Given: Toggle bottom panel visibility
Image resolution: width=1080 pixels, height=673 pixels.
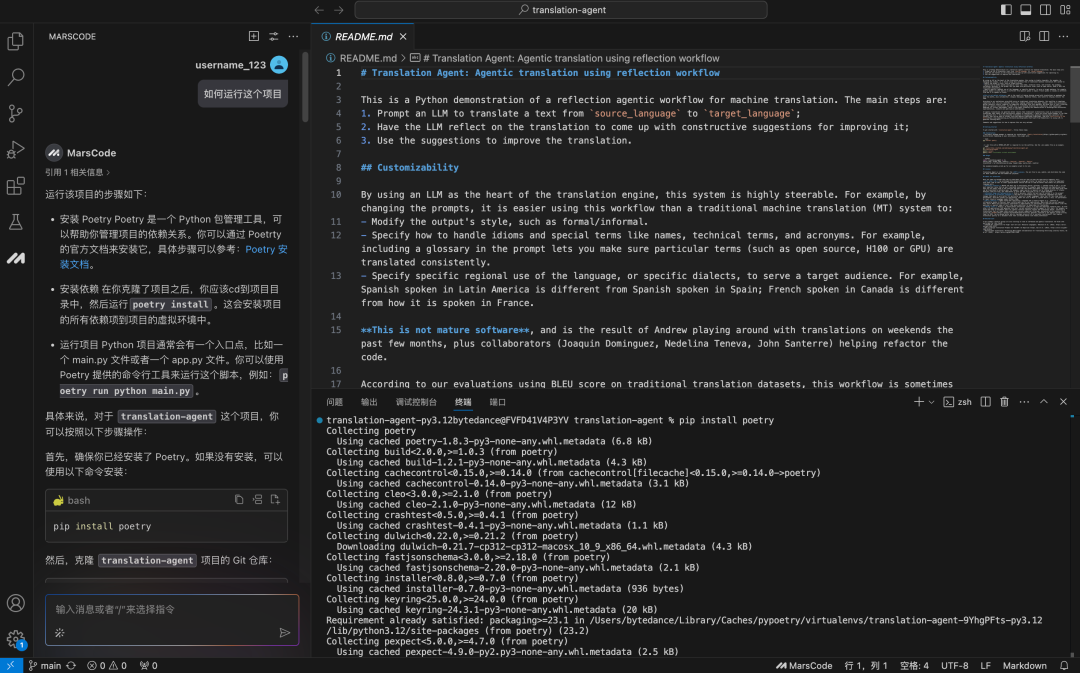Looking at the screenshot, I should point(1026,10).
